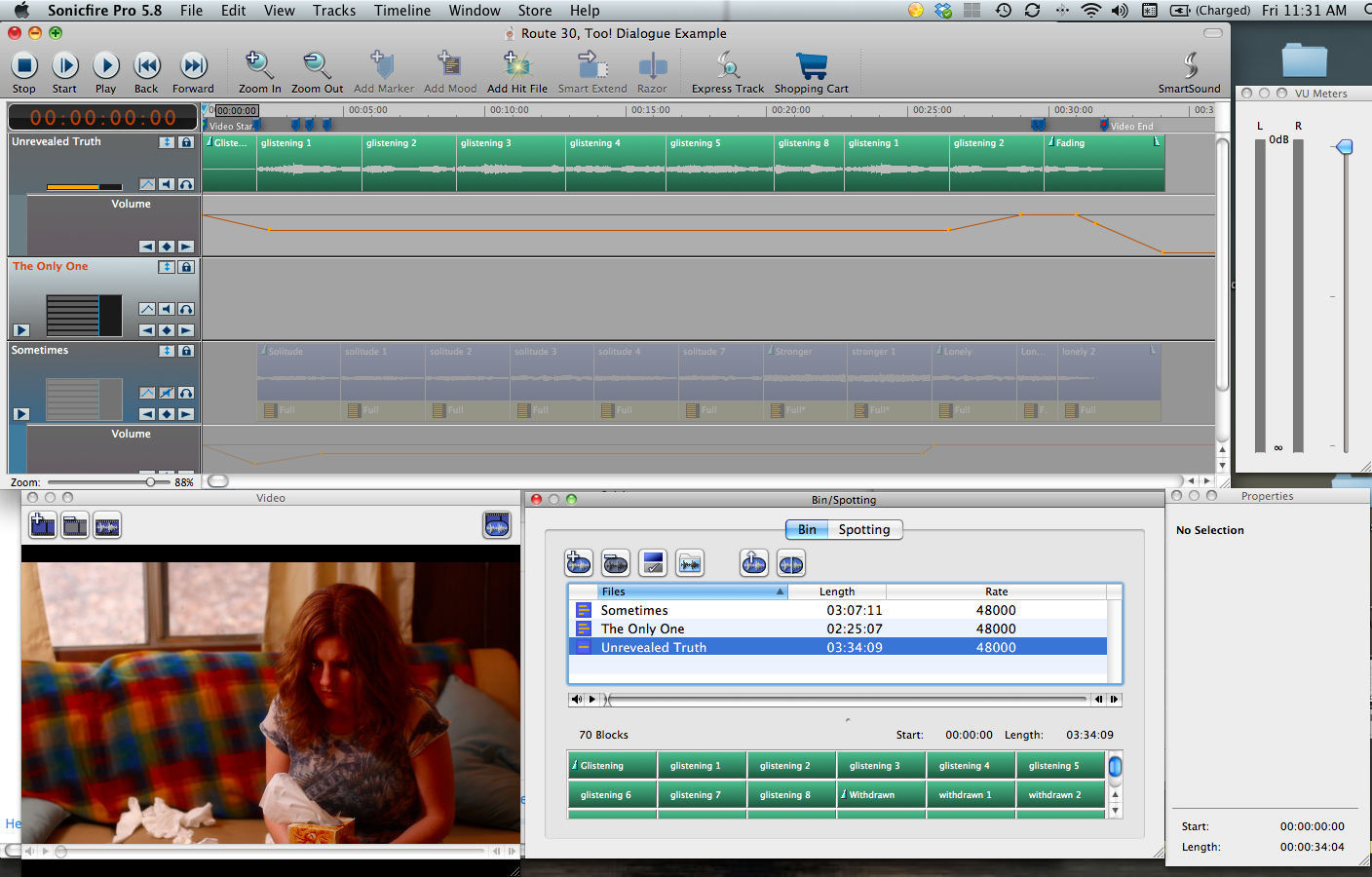Click the Bin preview play button
This screenshot has height=877, width=1372.
[591, 699]
